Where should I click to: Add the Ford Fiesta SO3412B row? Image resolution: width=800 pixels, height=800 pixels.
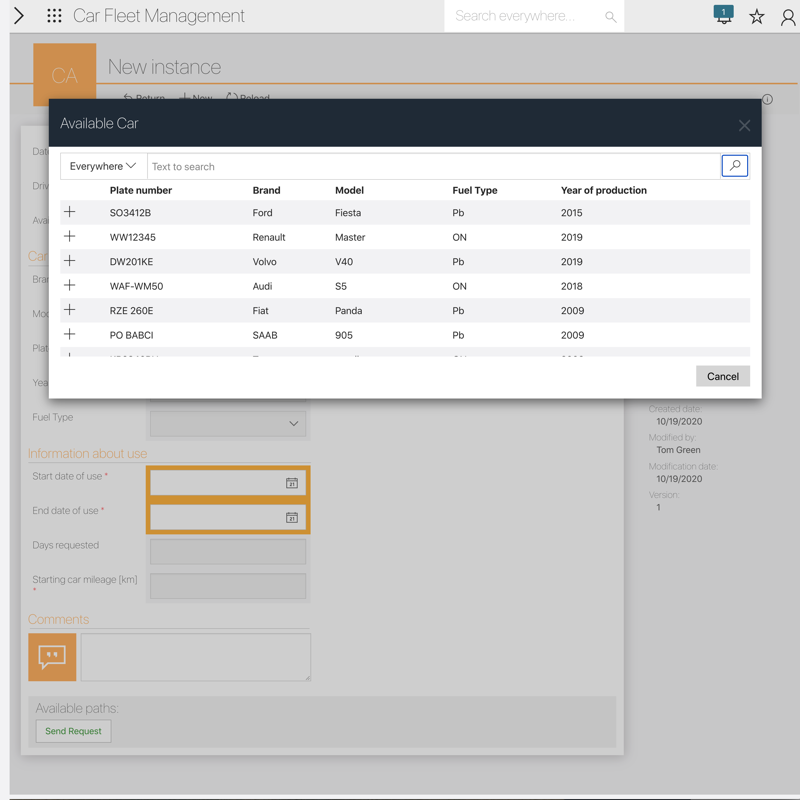[x=70, y=212]
